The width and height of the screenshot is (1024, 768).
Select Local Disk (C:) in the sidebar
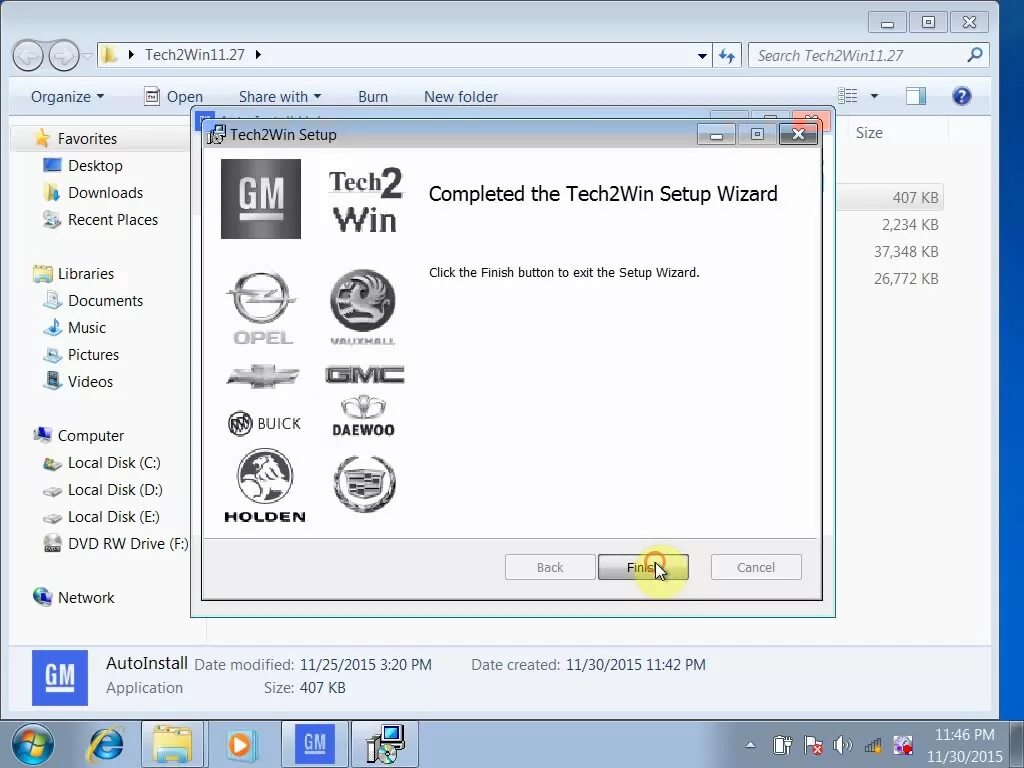click(x=114, y=462)
